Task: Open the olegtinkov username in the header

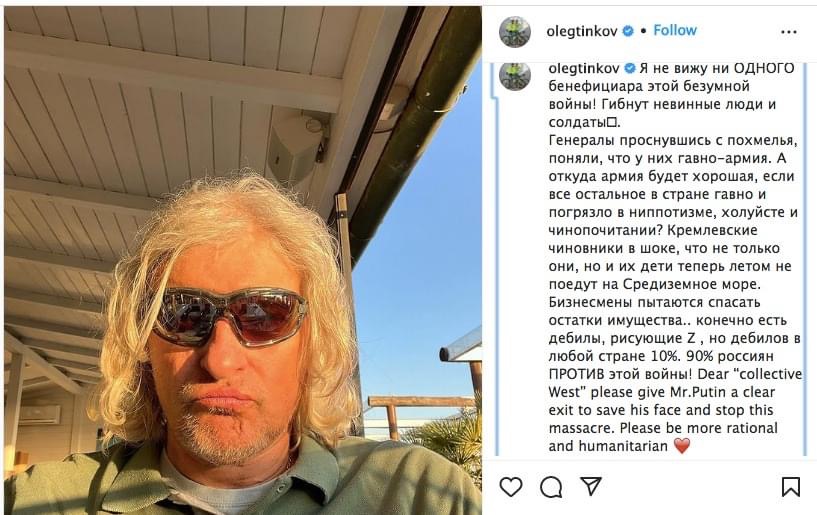Action: point(581,31)
